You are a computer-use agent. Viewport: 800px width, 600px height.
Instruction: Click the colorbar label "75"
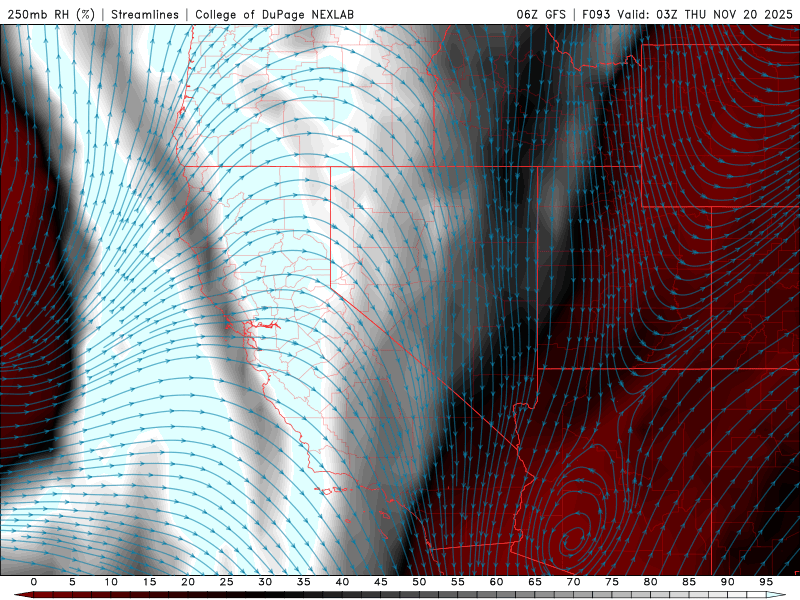tap(612, 582)
